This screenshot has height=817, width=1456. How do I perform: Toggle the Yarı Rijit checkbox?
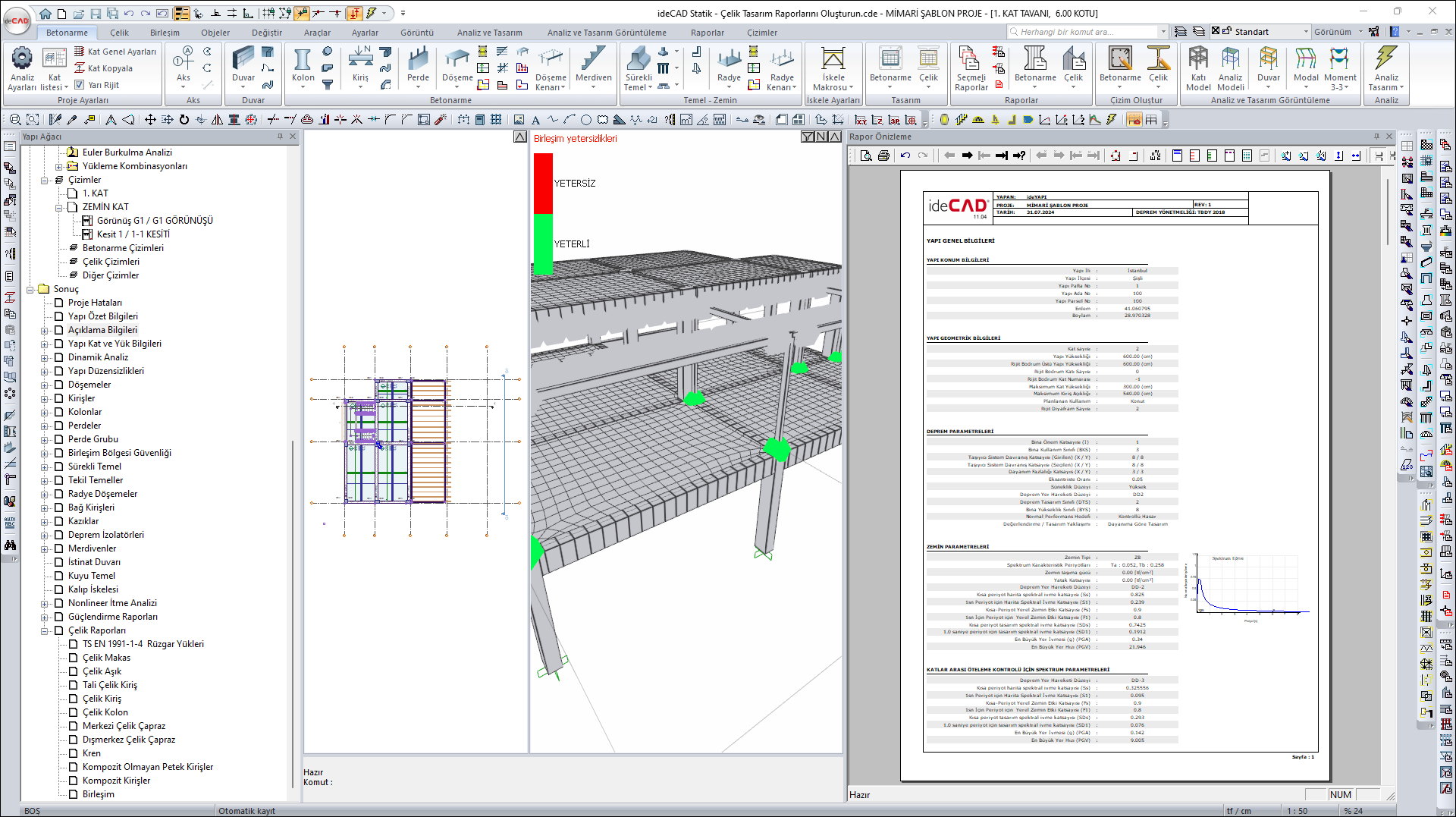80,85
